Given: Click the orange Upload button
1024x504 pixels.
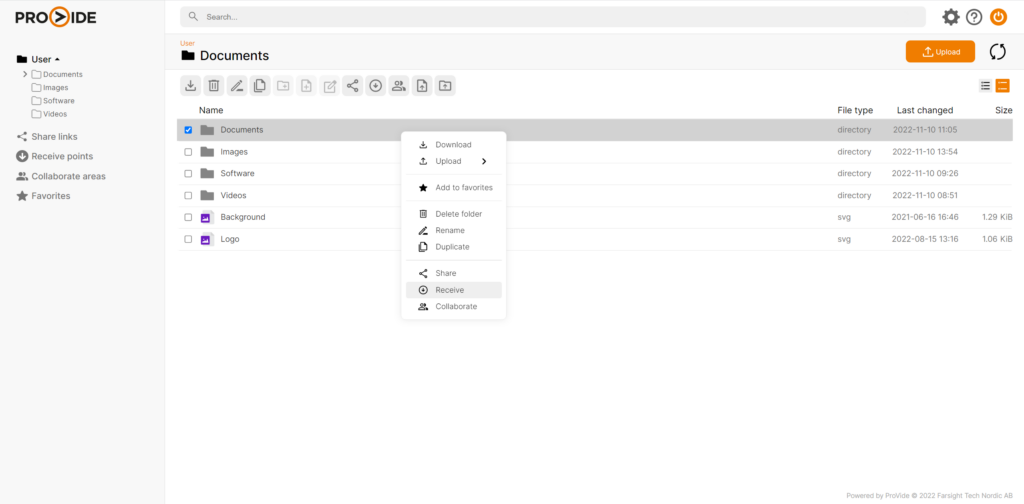Looking at the screenshot, I should coord(940,52).
